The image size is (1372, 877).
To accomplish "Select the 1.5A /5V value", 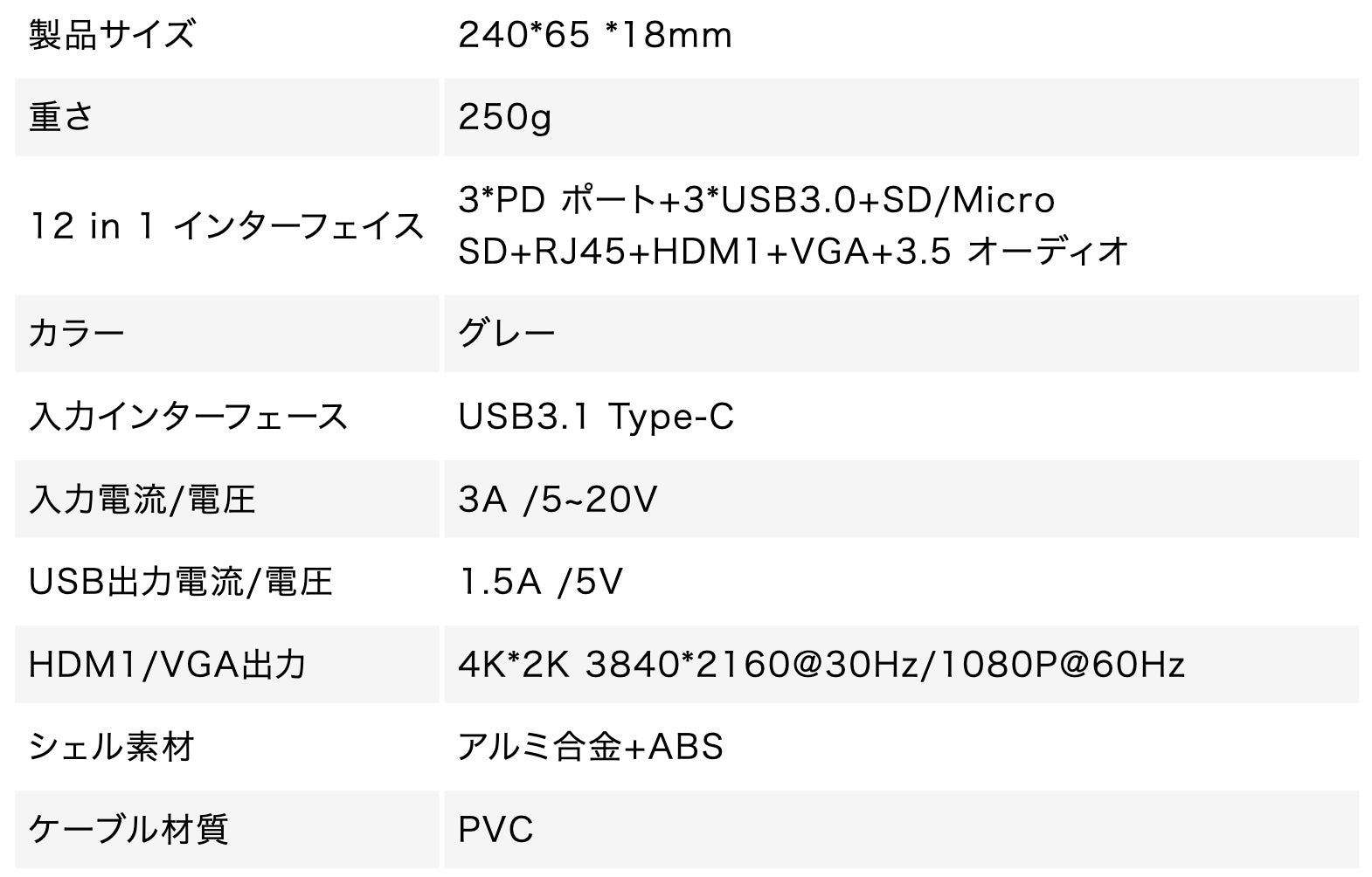I will 540,582.
